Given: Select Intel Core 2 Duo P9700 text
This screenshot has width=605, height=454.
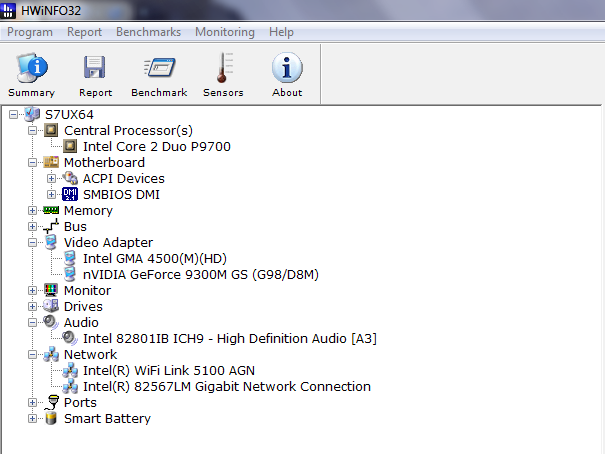Looking at the screenshot, I should [x=157, y=147].
